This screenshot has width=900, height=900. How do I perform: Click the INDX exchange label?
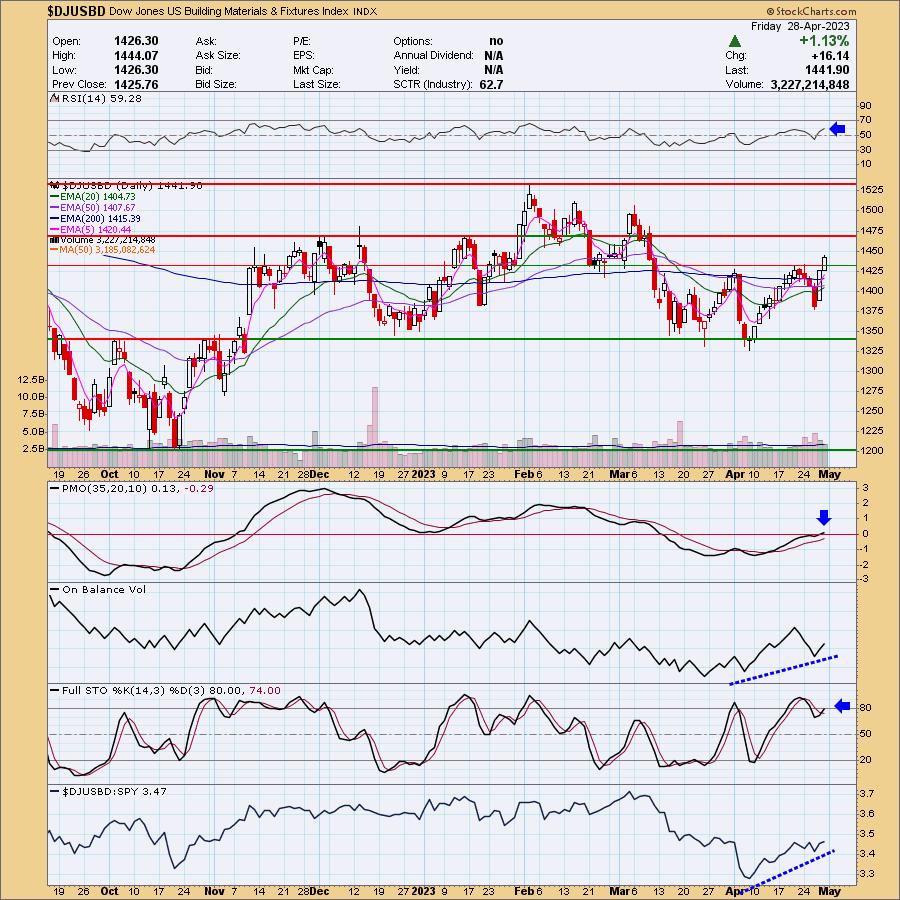(364, 11)
